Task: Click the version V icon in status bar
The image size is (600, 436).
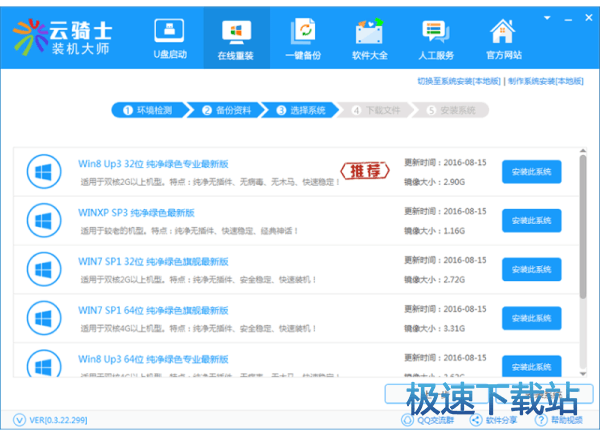Action: click(x=19, y=420)
